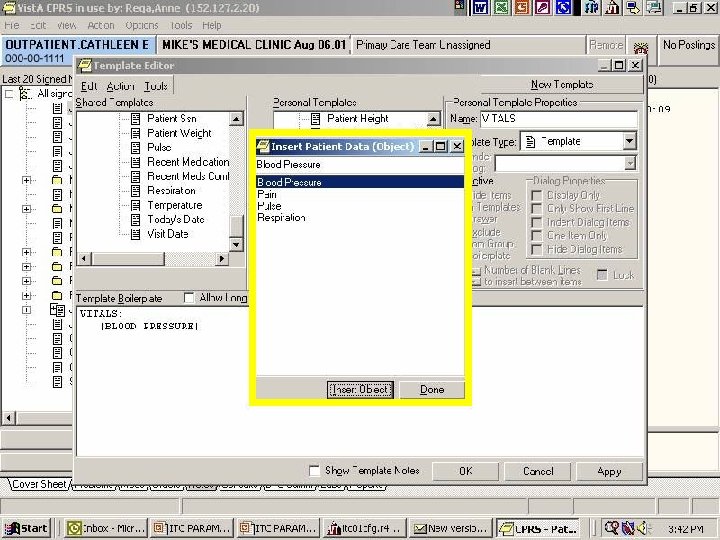This screenshot has width=720, height=540.
Task: Open the magnifier icon in system tray
Action: click(611, 528)
